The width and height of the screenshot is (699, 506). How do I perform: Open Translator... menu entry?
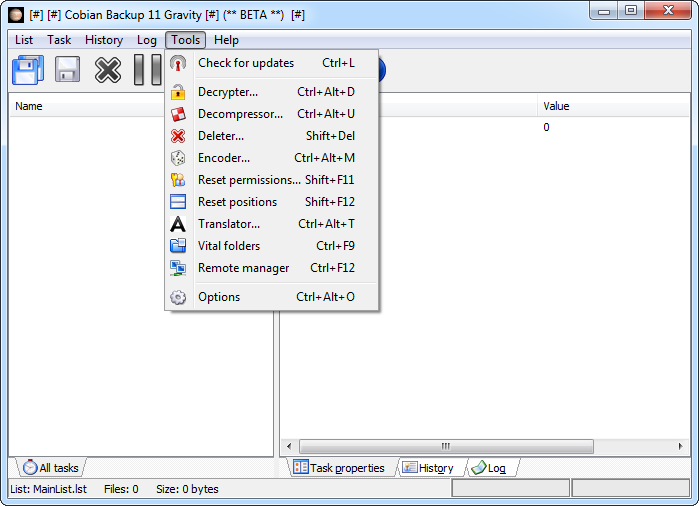pos(272,224)
